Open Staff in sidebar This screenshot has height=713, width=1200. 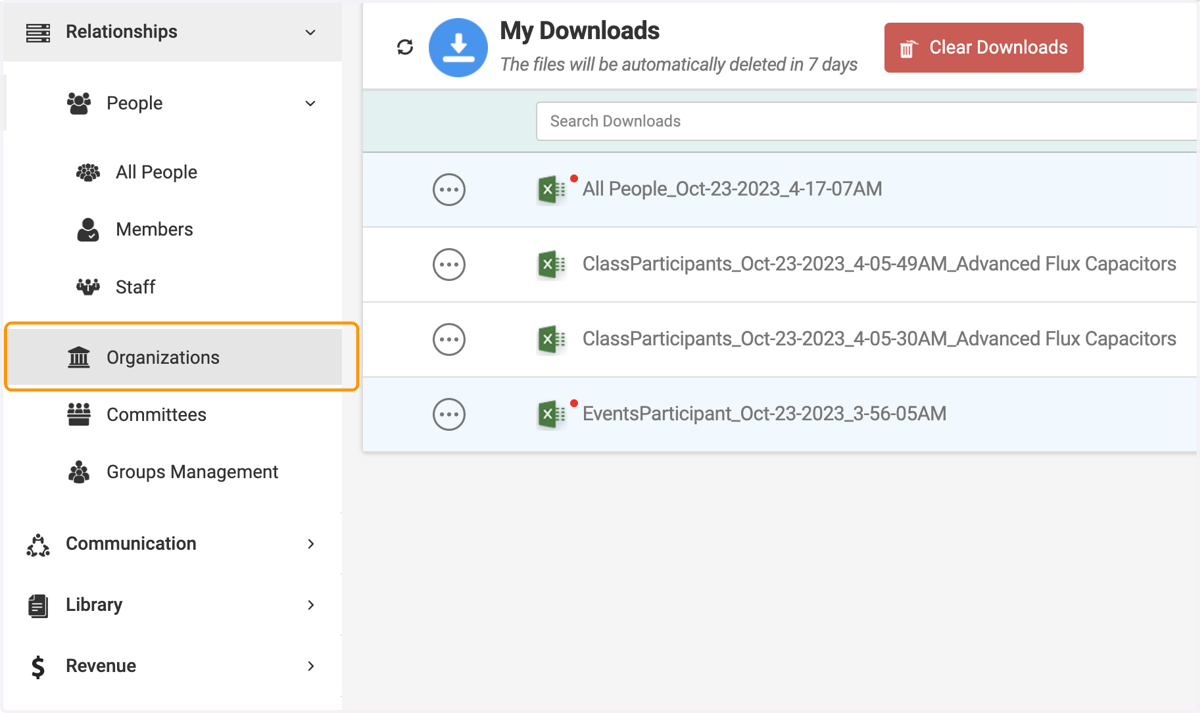pyautogui.click(x=135, y=287)
